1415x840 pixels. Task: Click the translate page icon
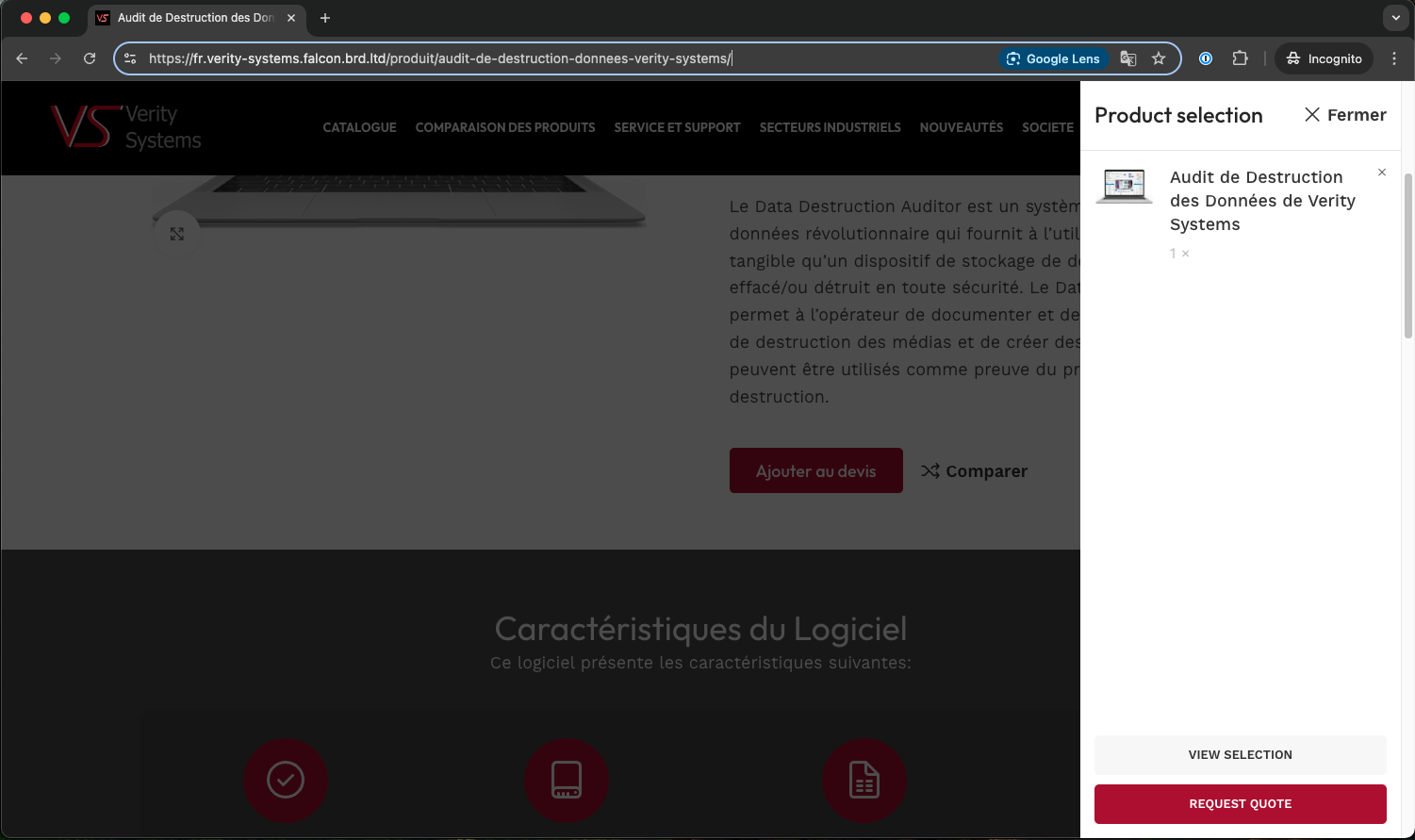pyautogui.click(x=1127, y=58)
